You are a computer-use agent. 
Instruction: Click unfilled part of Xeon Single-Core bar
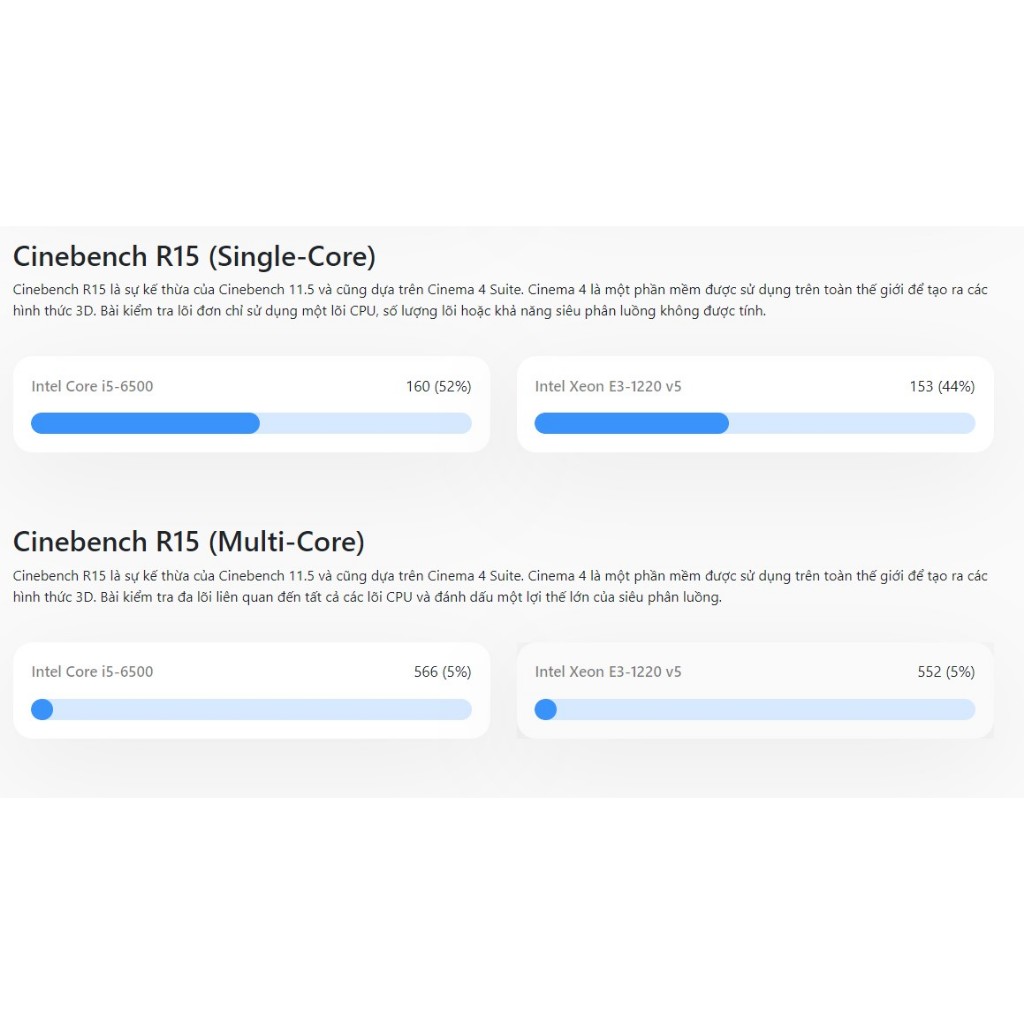851,423
